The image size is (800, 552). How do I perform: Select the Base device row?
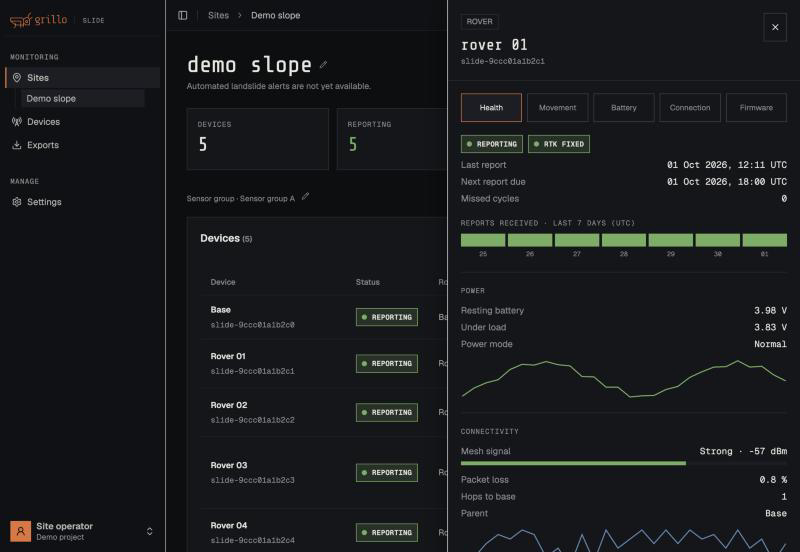pos(324,317)
